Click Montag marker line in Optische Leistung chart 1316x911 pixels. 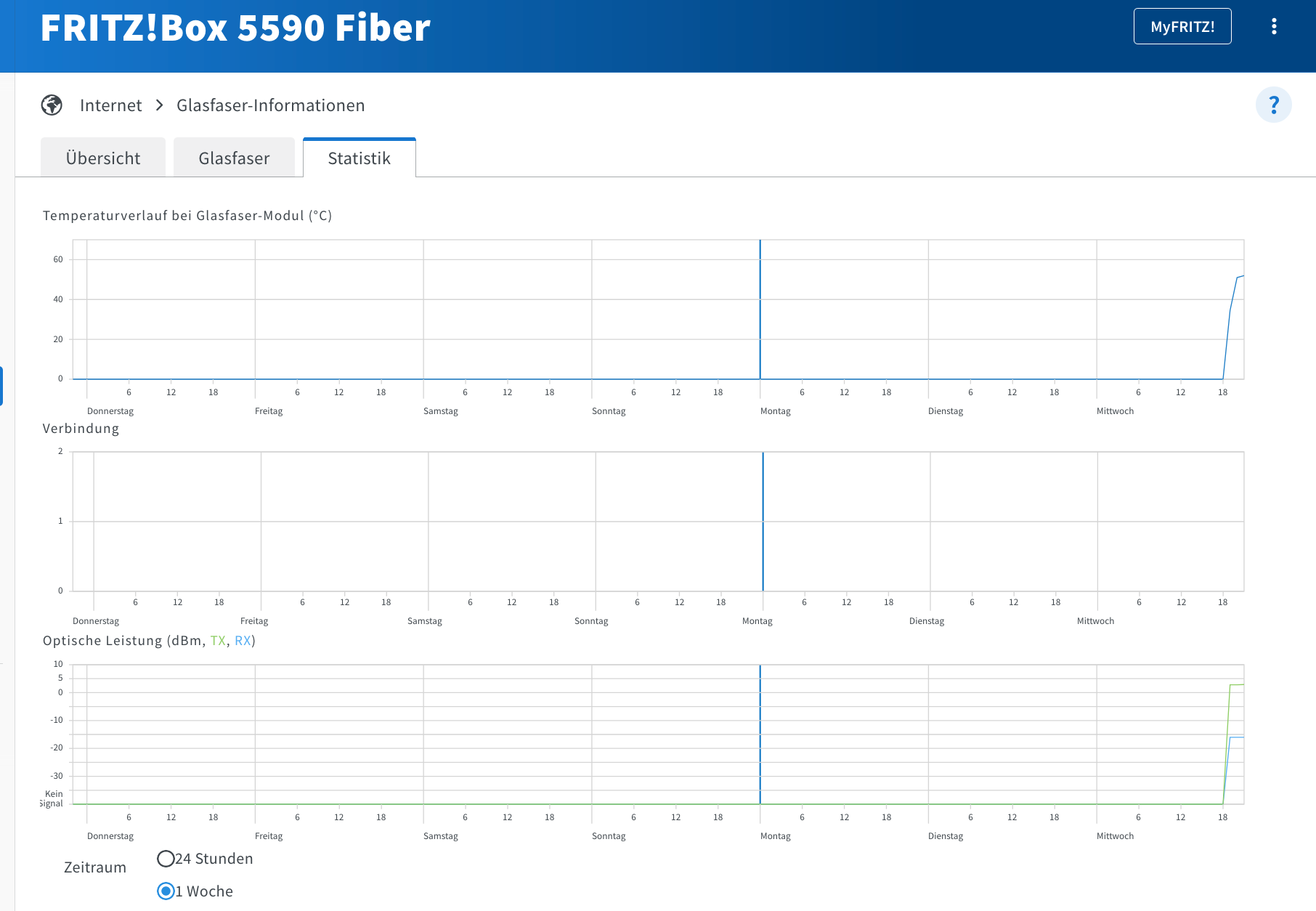coord(760,734)
